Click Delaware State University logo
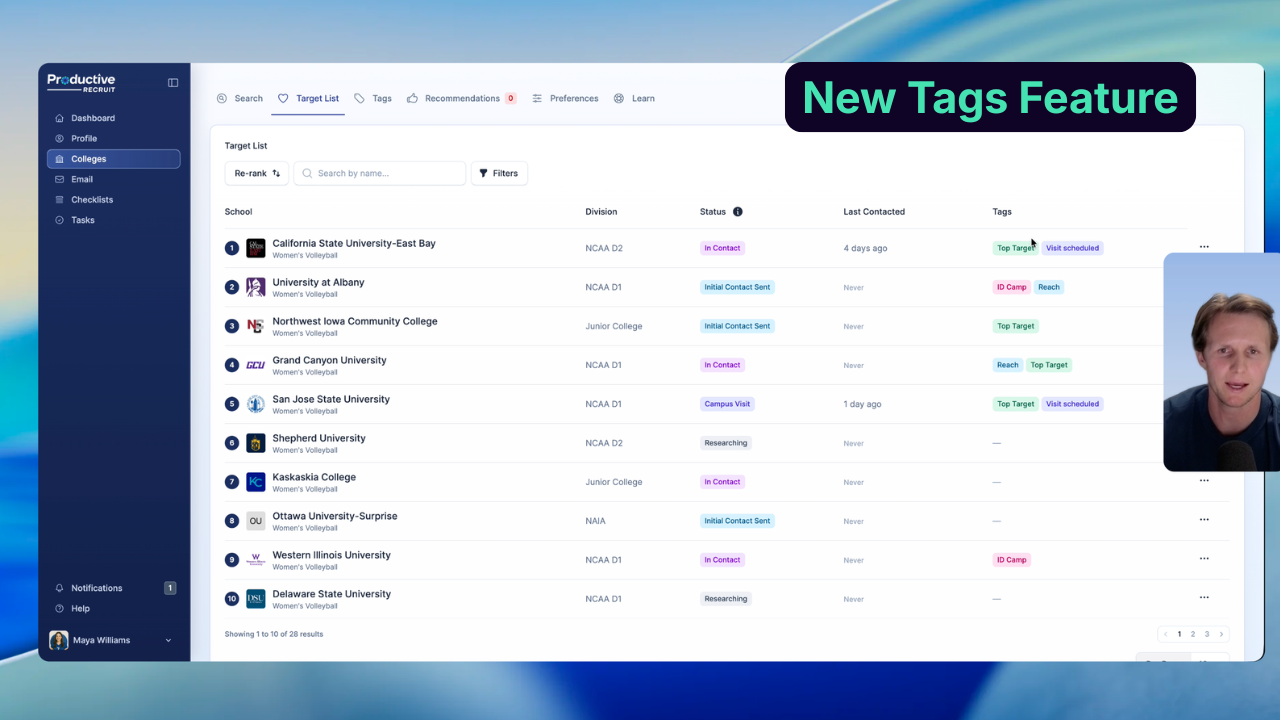This screenshot has height=720, width=1280. [x=256, y=599]
